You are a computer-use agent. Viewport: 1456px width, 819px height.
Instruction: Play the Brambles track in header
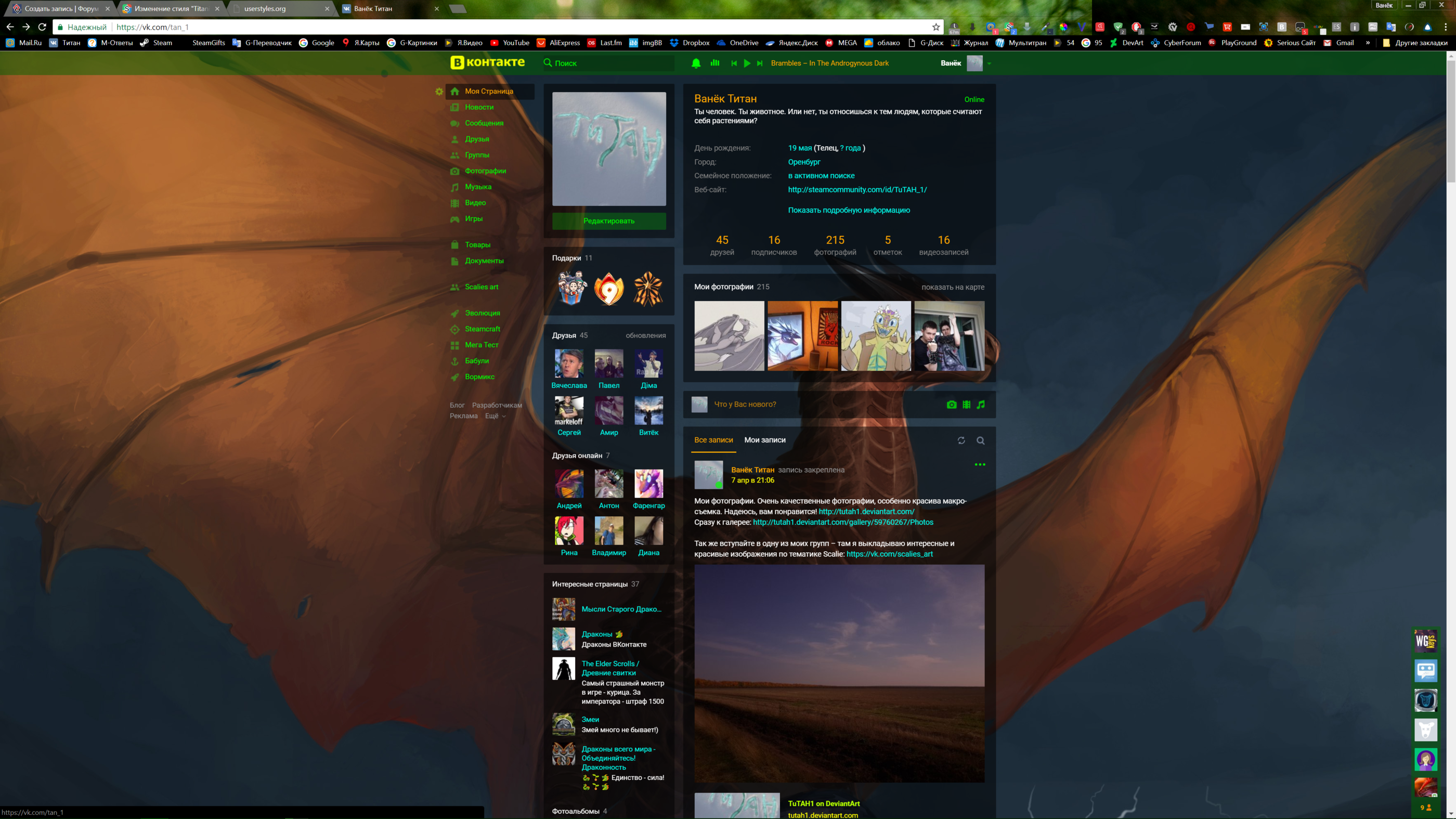747,63
